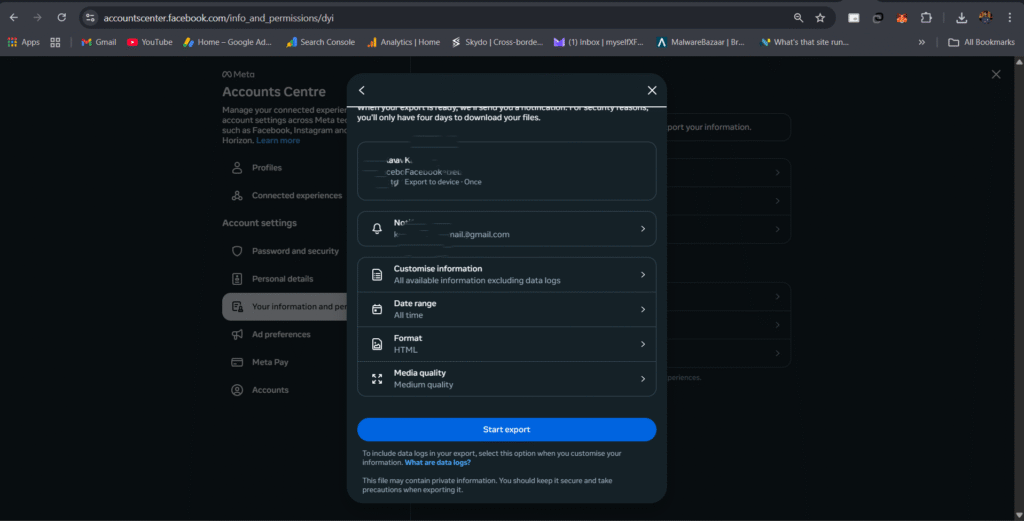Click the Customise information document icon
This screenshot has width=1024, height=521.
tap(377, 275)
